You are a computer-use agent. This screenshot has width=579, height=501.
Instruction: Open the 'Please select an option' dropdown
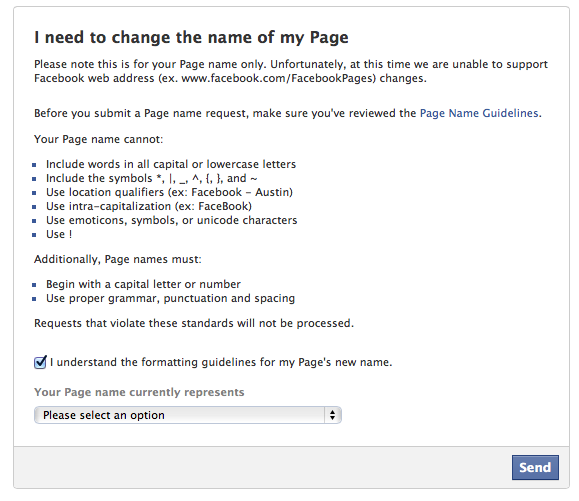[188, 415]
